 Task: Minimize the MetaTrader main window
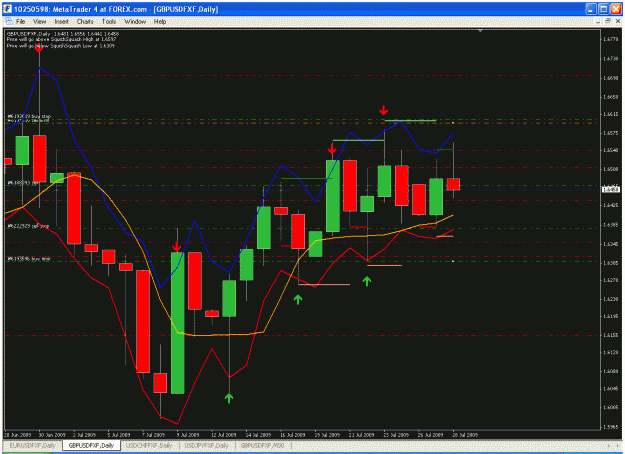tap(591, 9)
